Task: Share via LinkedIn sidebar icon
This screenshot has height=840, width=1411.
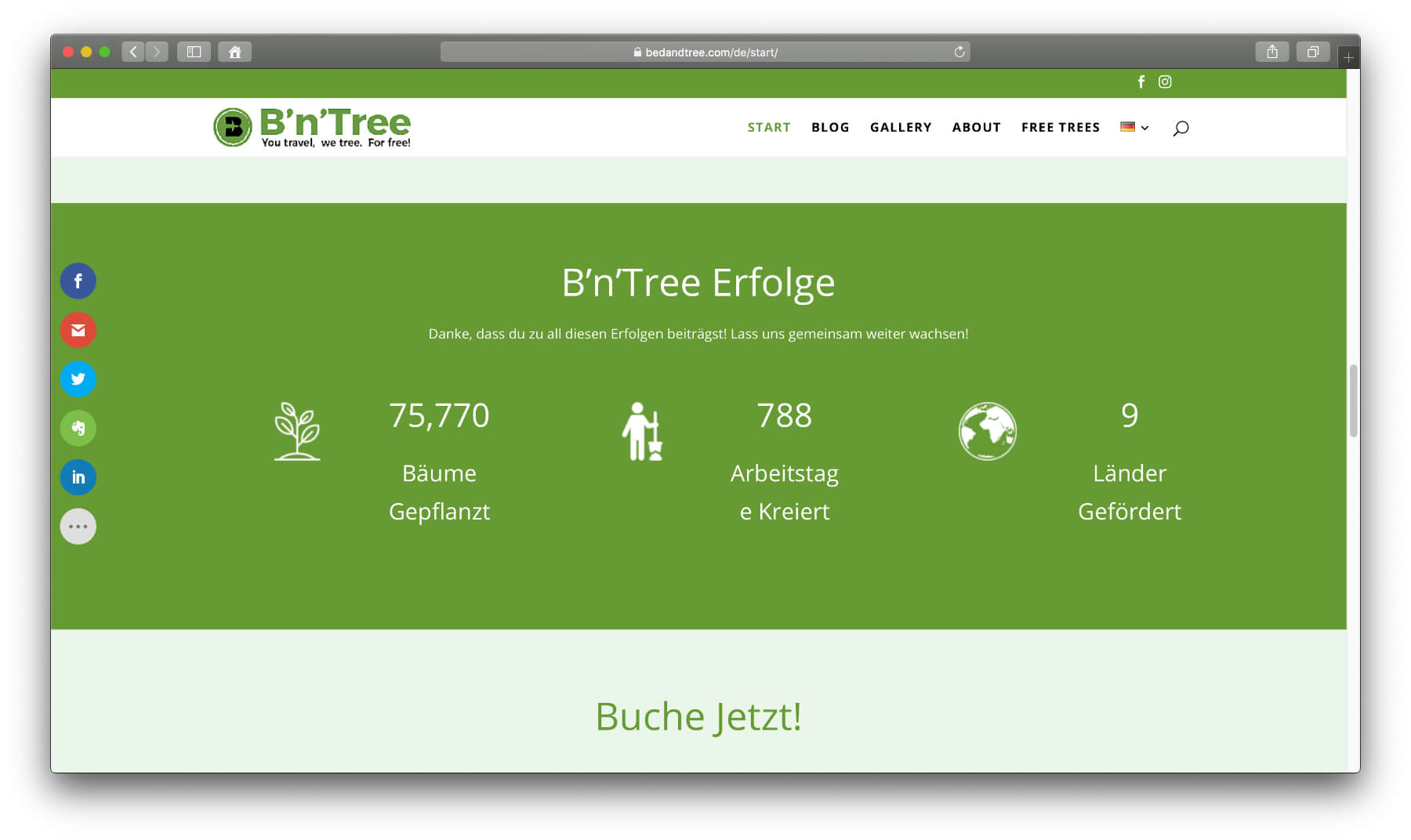Action: [78, 477]
